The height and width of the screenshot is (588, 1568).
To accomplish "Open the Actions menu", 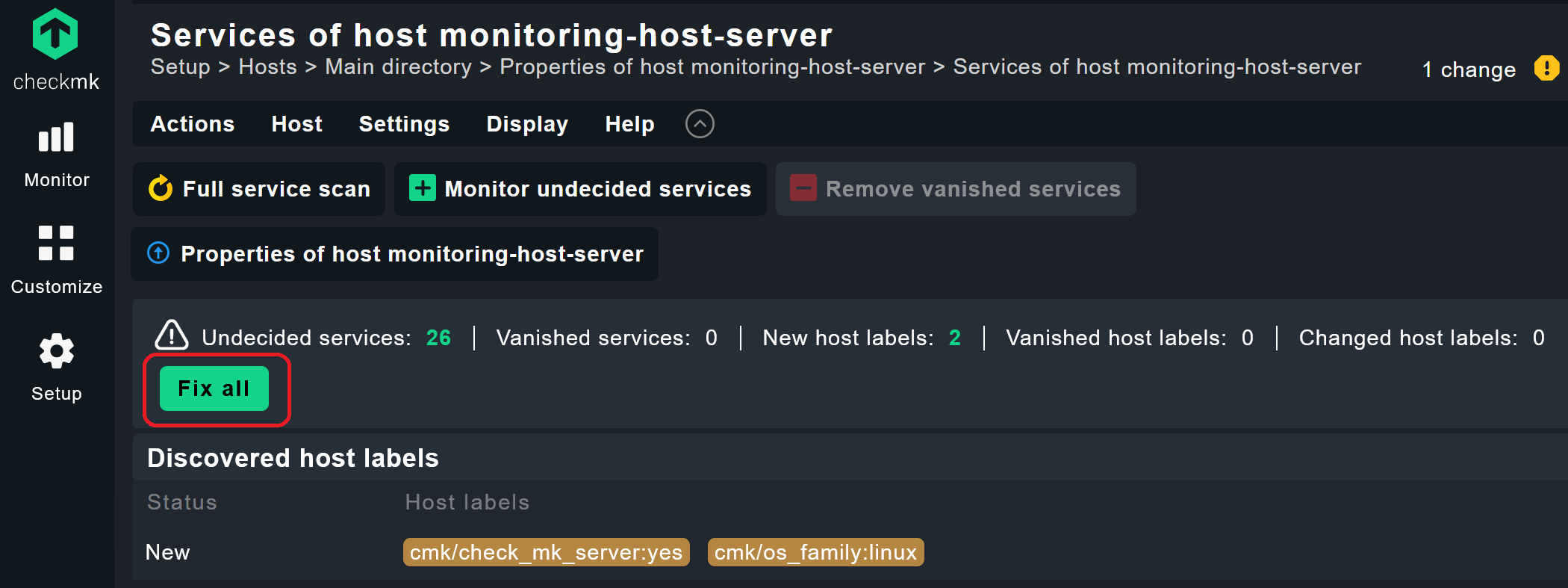I will (x=193, y=124).
